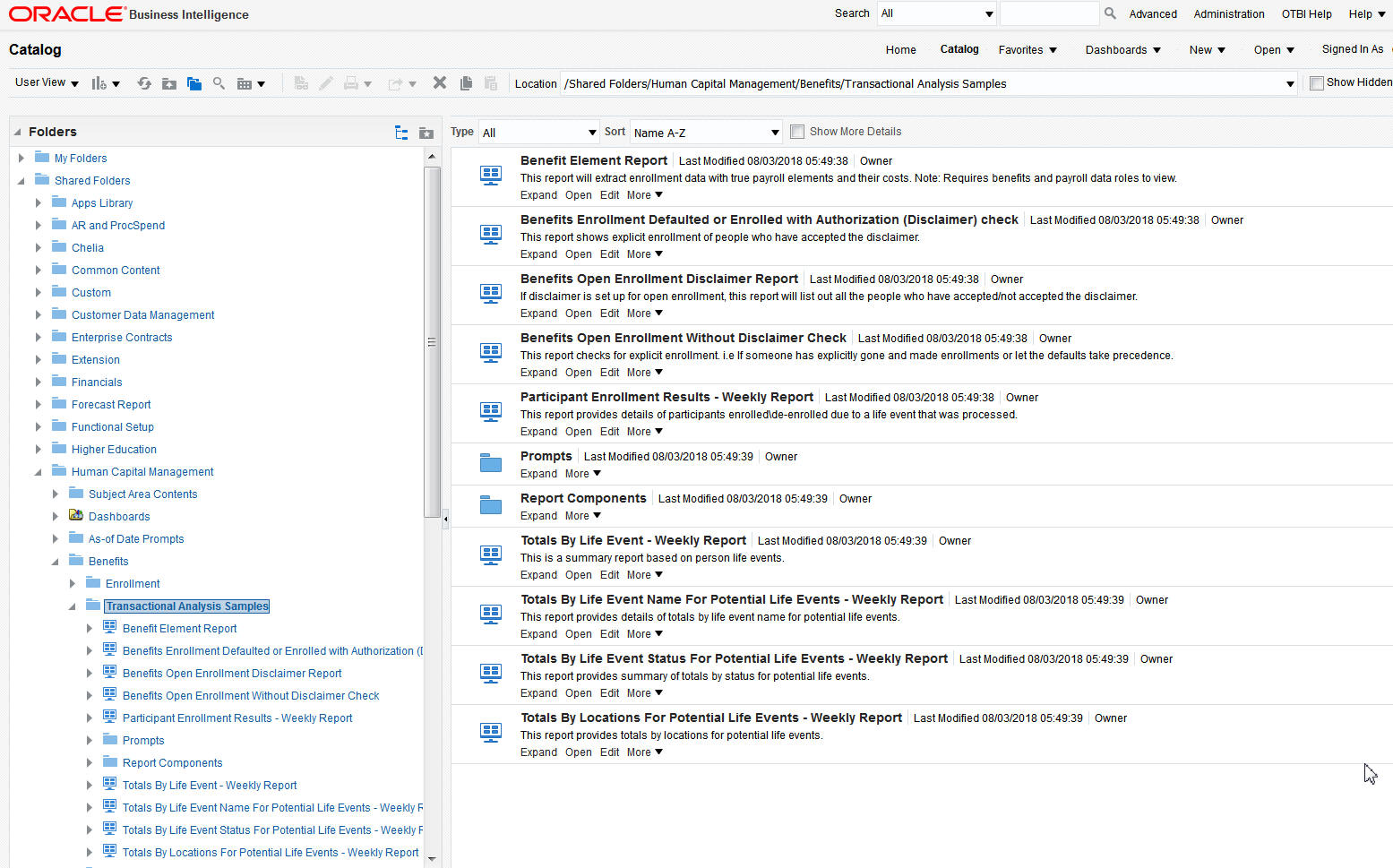Viewport: 1393px width, 868px height.
Task: Select Enterprise Contracts folder in tree
Action: (x=122, y=338)
